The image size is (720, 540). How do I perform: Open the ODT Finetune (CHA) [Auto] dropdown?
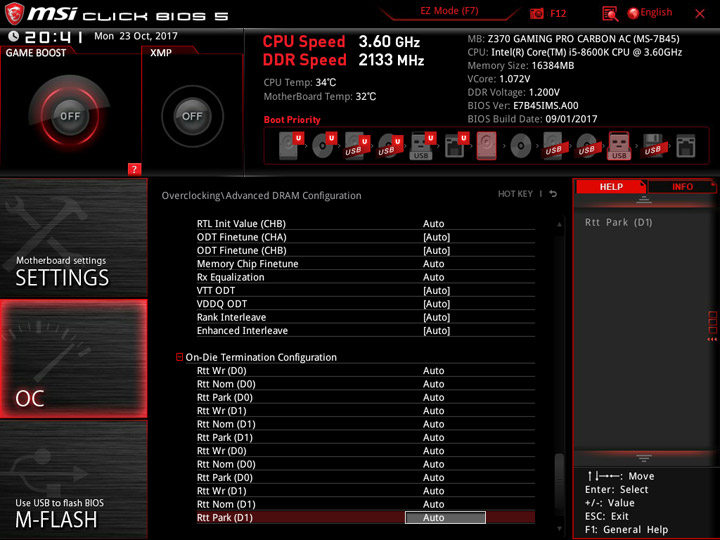pyautogui.click(x=436, y=237)
